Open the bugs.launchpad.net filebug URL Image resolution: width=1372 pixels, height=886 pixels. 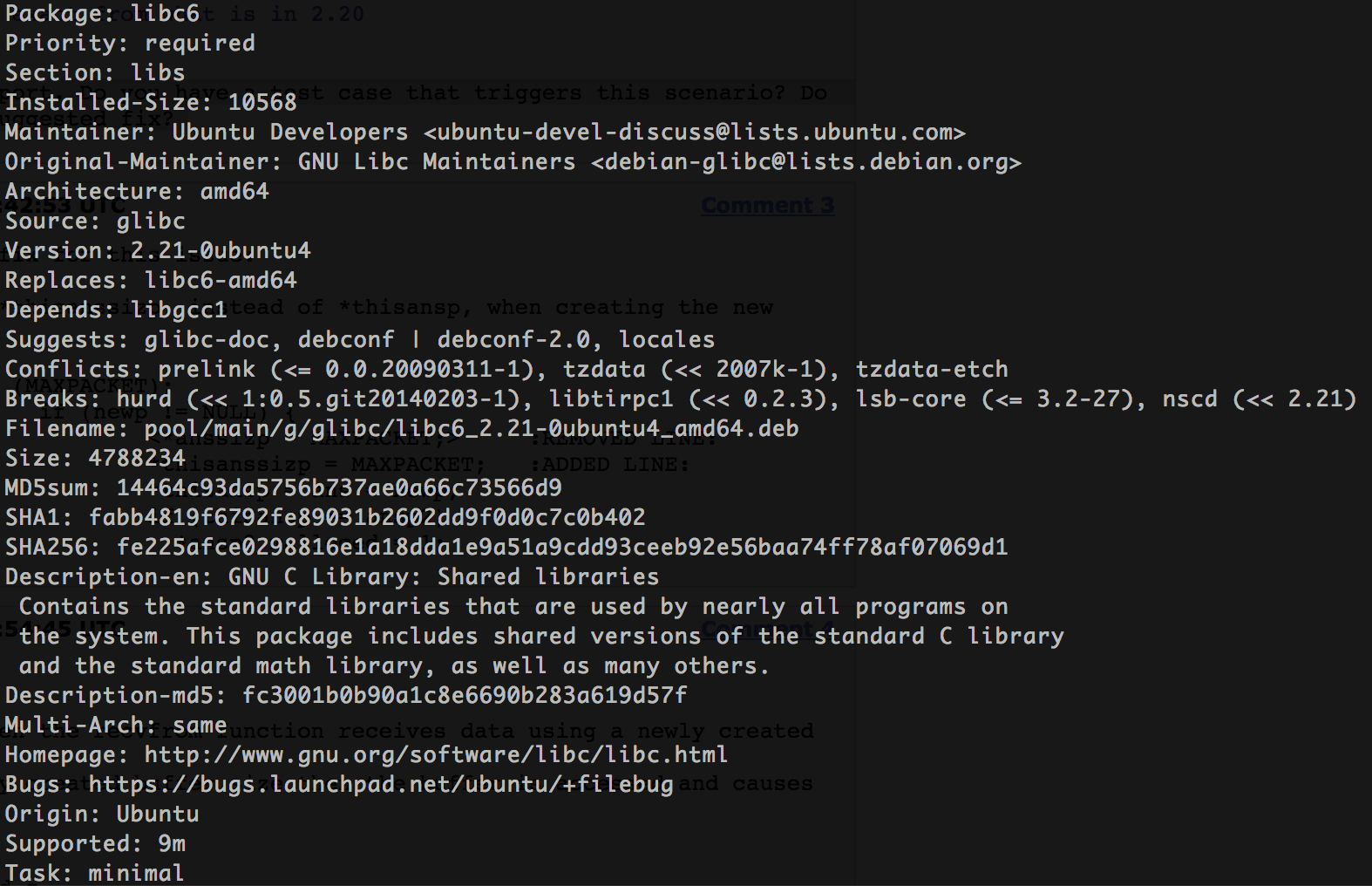pyautogui.click(x=381, y=784)
